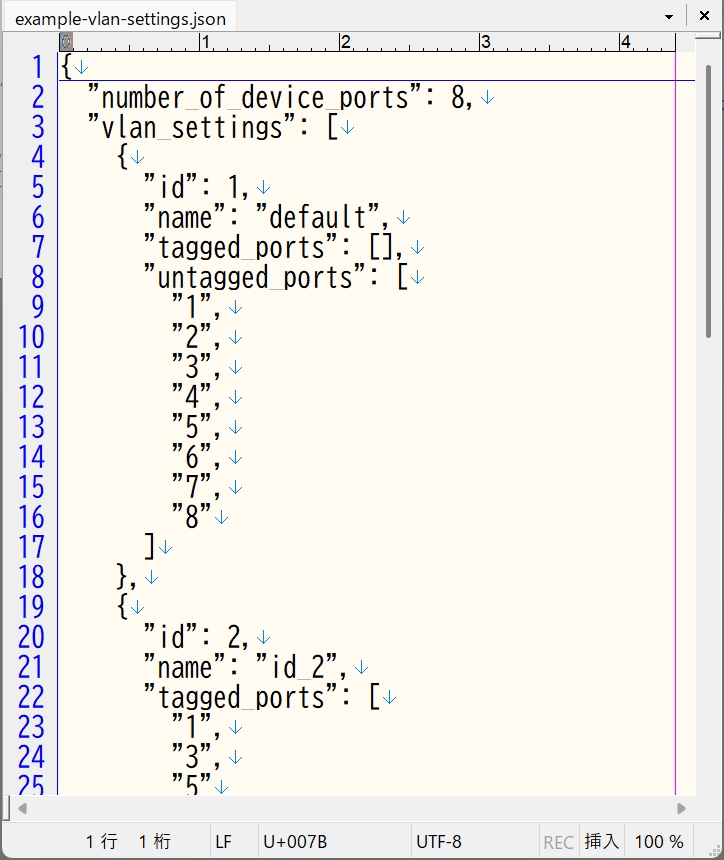Select the example-vlan-settings.json tab
Image resolution: width=724 pixels, height=860 pixels.
click(x=120, y=19)
